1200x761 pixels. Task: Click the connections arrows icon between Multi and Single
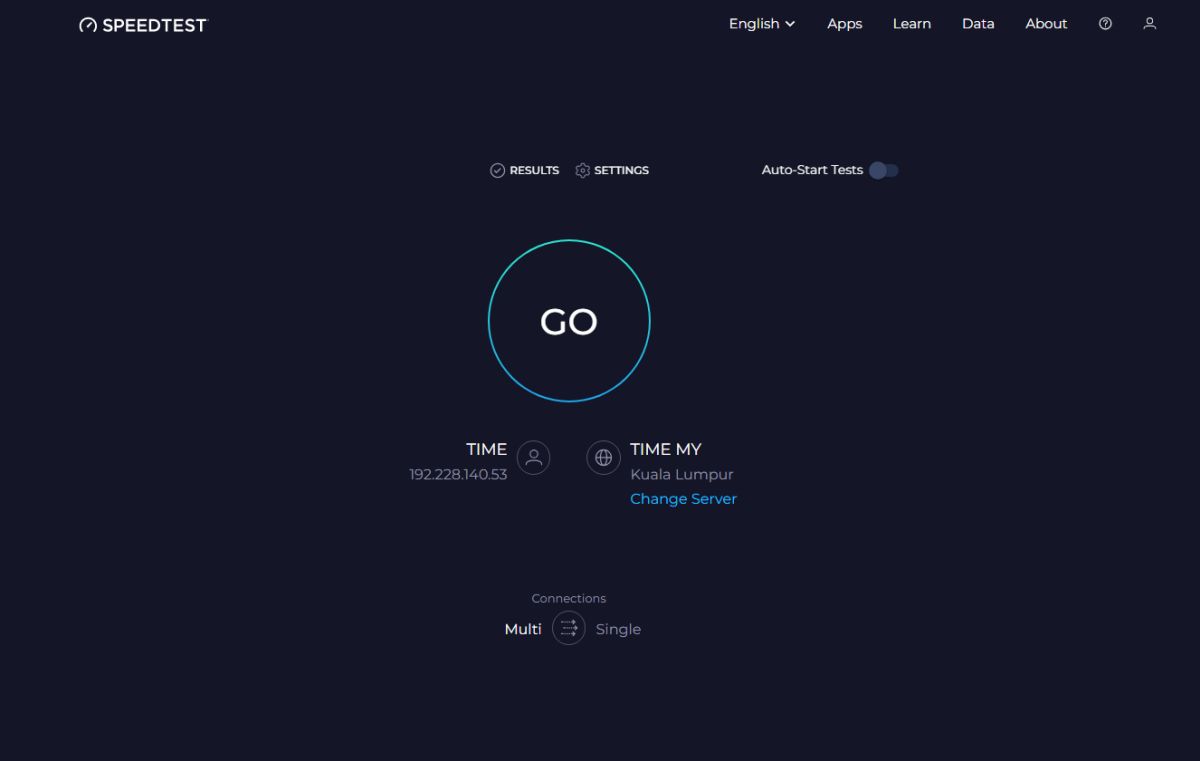tap(568, 628)
